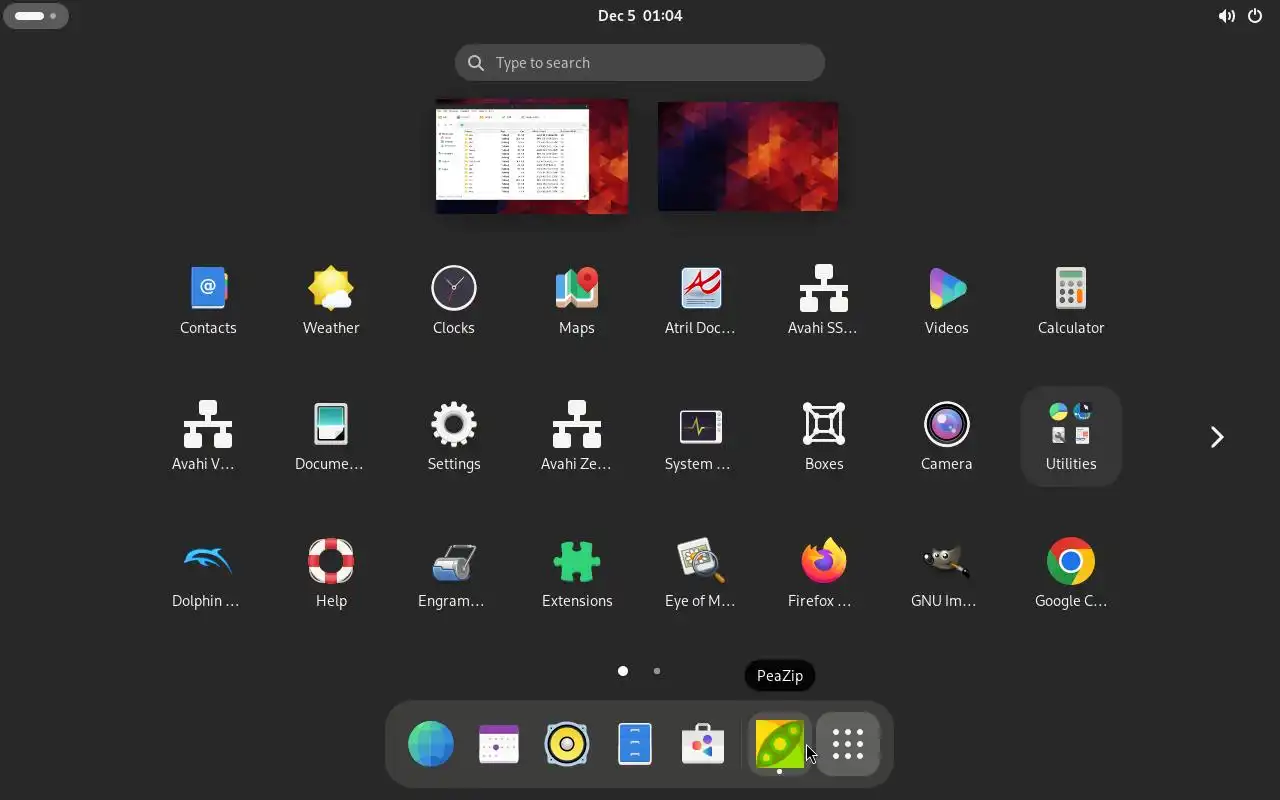Viewport: 1280px width, 800px height.
Task: Open the Settings gear app
Action: 454,436
